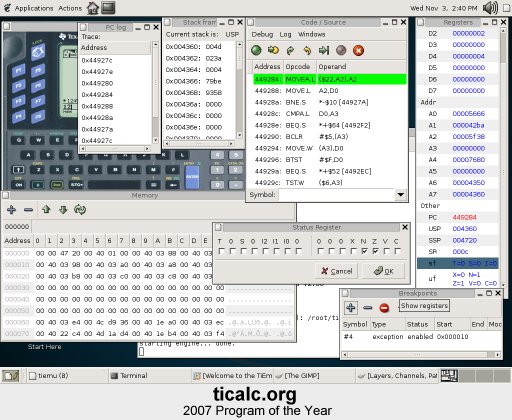
Task: Open the Debug menu
Action: (x=262, y=34)
